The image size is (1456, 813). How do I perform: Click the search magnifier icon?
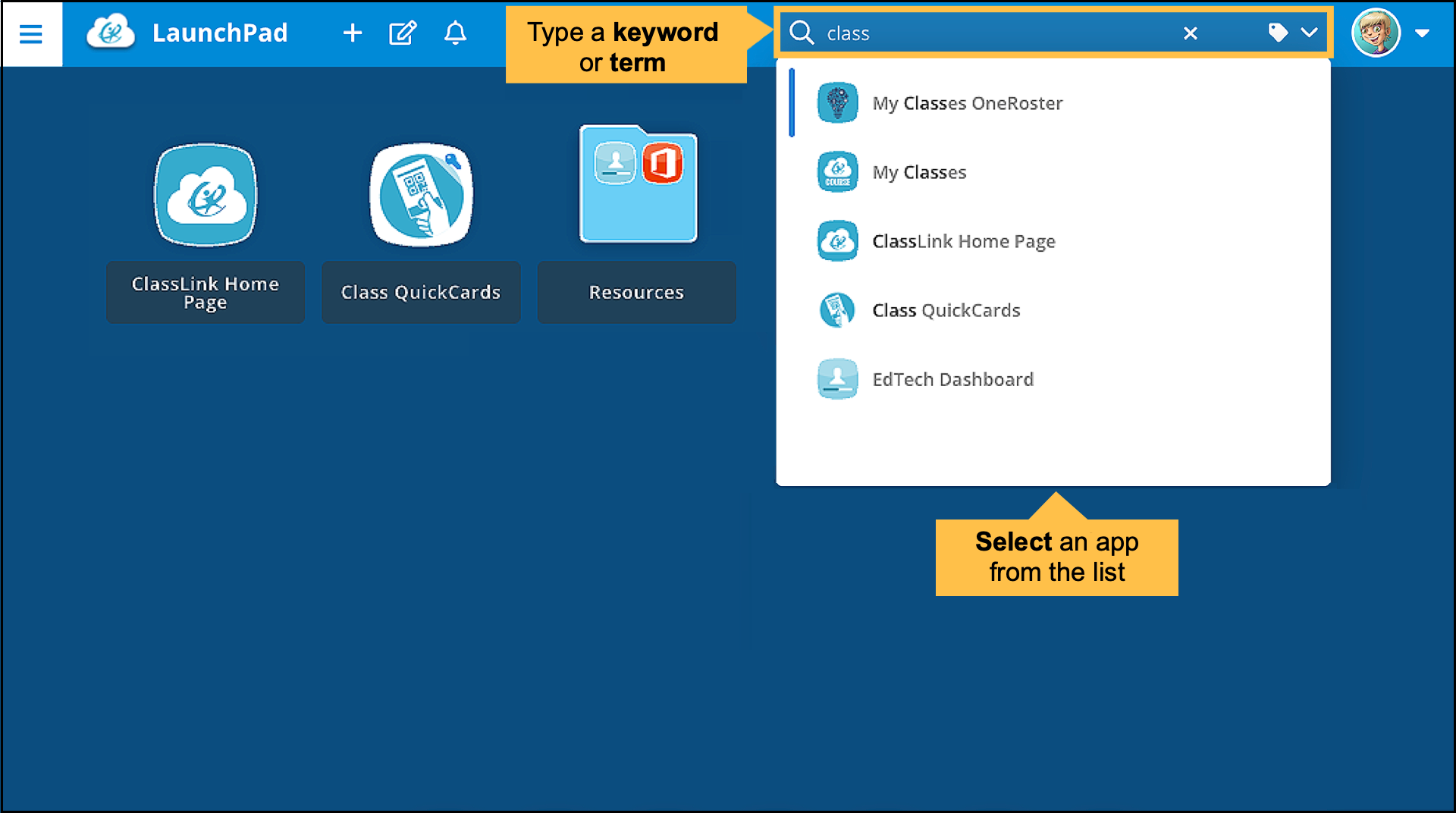tap(802, 33)
